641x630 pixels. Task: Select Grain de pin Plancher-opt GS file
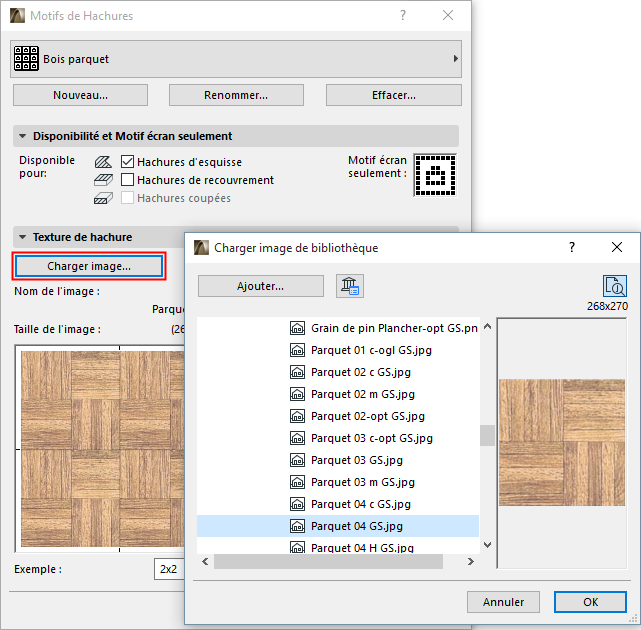[x=394, y=328]
